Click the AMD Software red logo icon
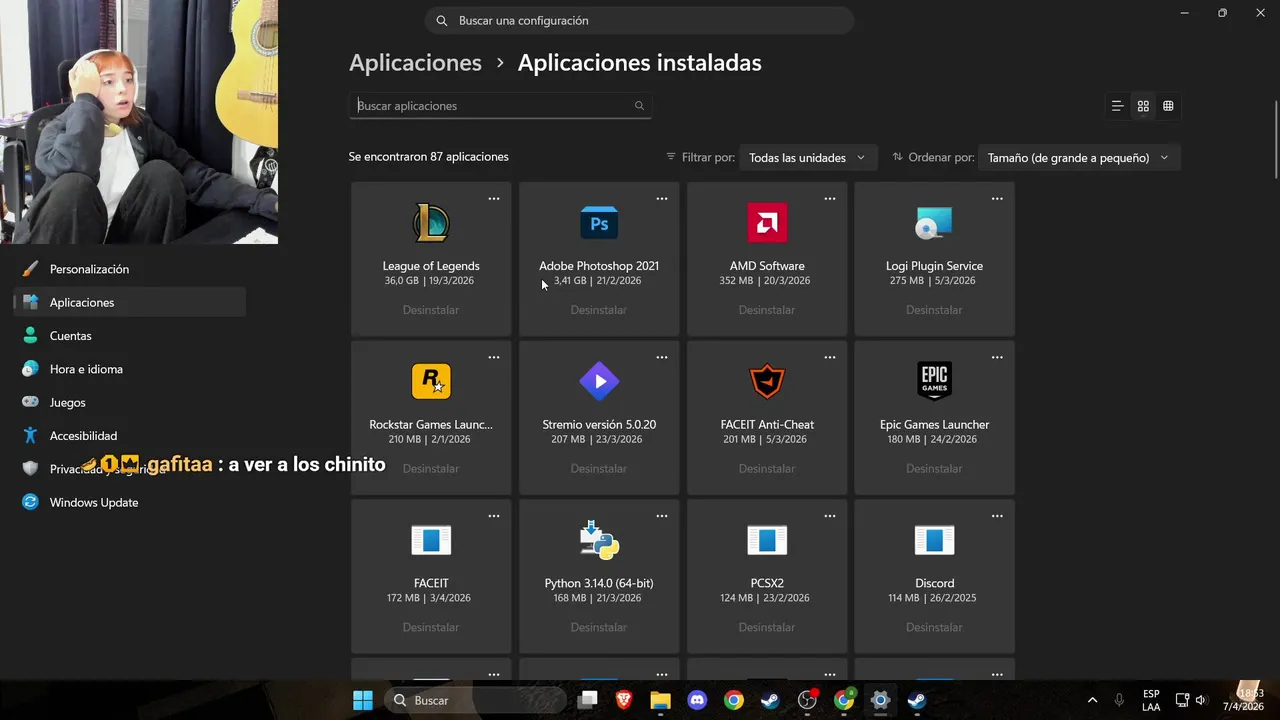The height and width of the screenshot is (720, 1280). coord(767,222)
